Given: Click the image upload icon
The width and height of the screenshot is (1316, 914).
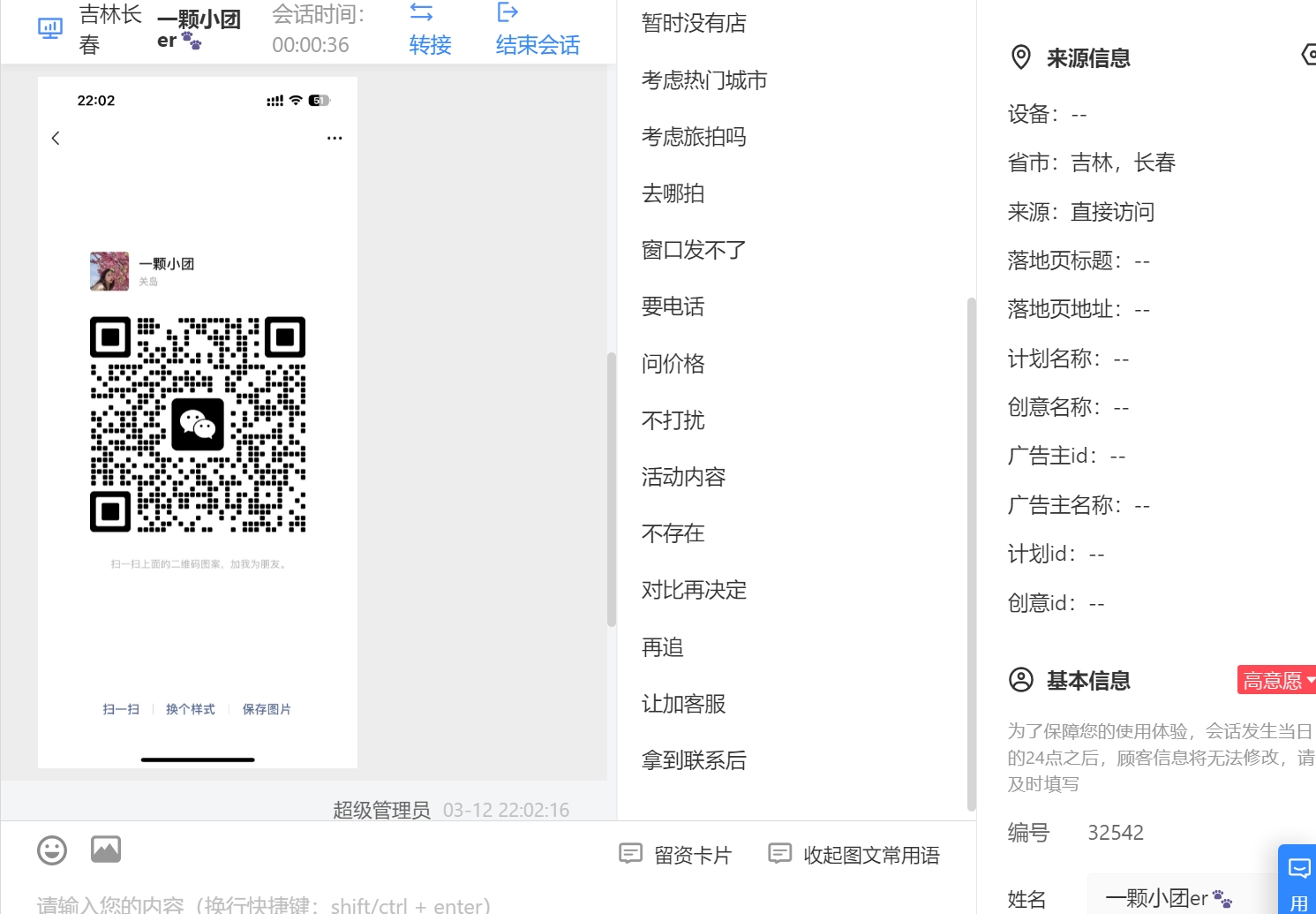Looking at the screenshot, I should 106,850.
